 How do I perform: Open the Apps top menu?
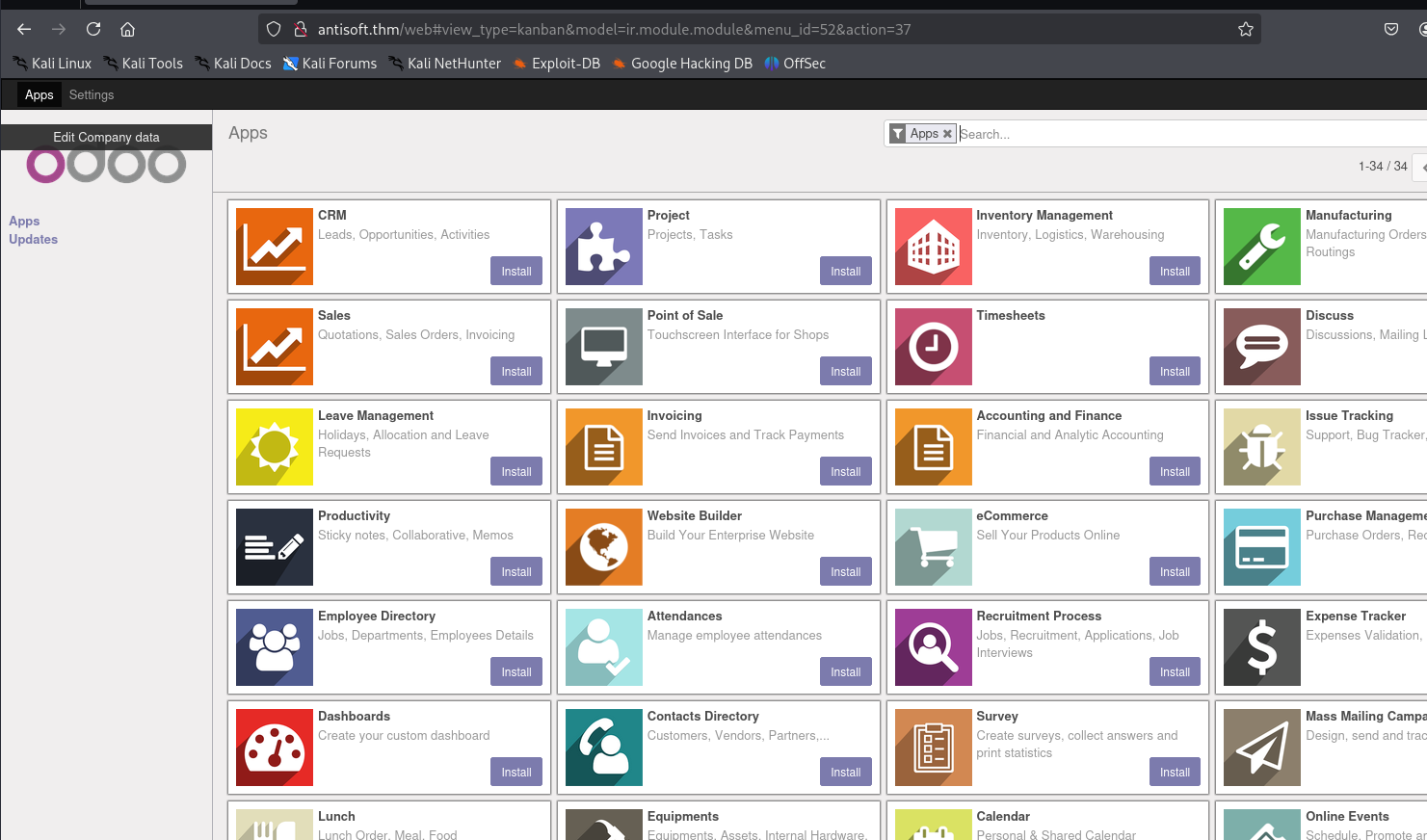40,94
